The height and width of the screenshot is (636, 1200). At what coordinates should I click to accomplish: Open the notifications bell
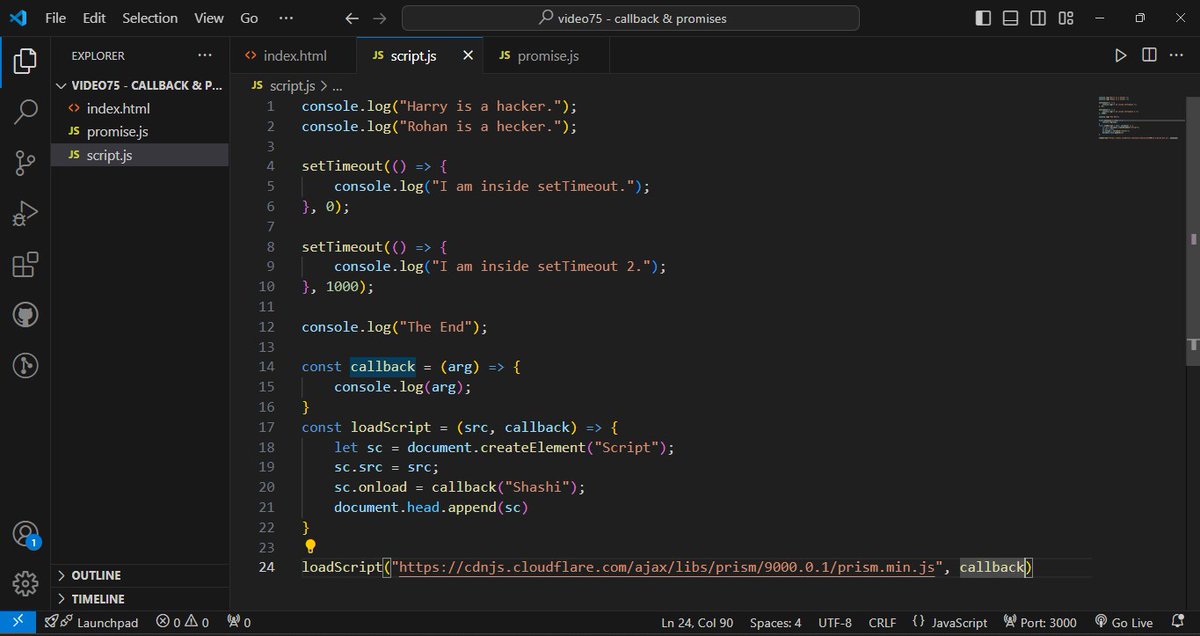(1179, 622)
